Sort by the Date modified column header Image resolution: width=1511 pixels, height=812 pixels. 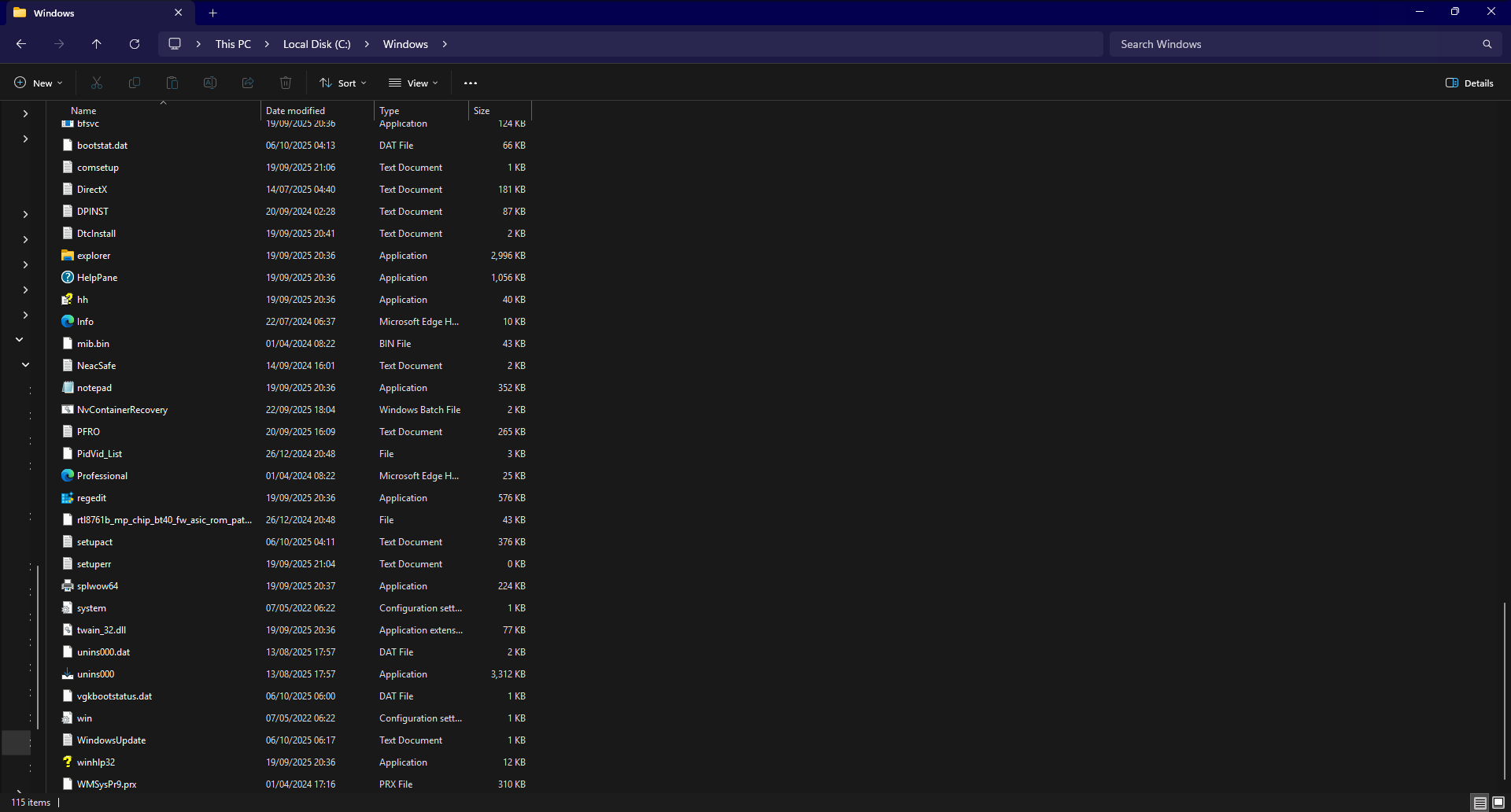(x=317, y=111)
